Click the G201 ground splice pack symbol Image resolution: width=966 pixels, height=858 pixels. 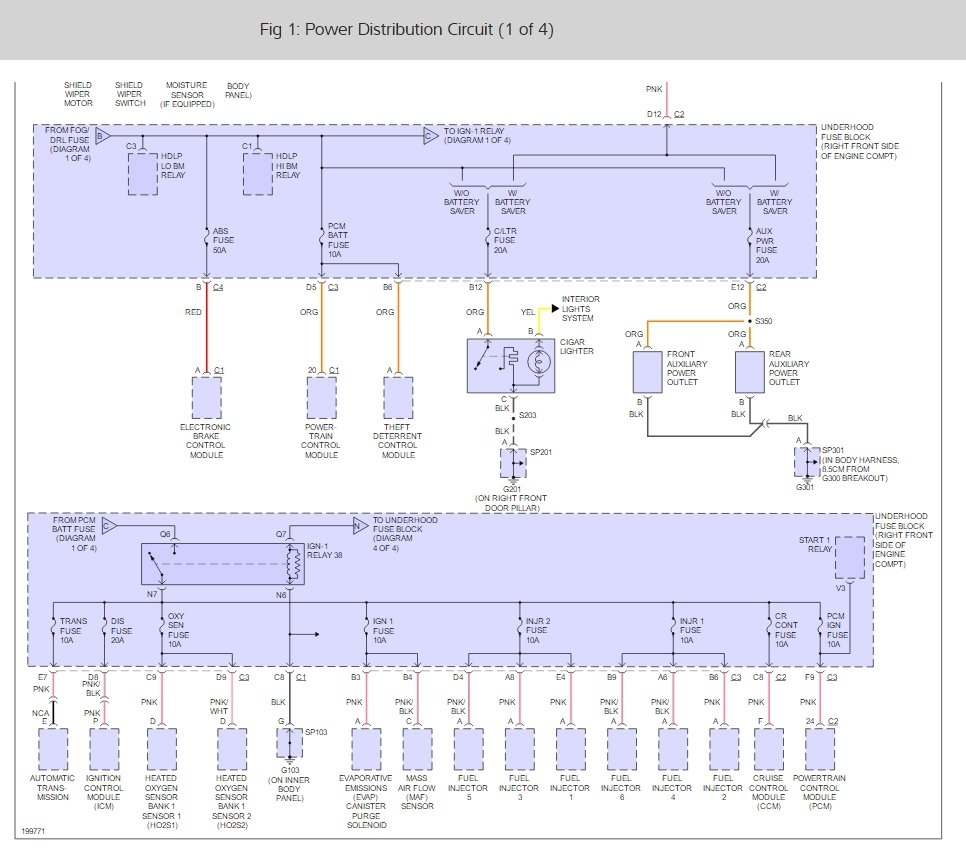(513, 463)
